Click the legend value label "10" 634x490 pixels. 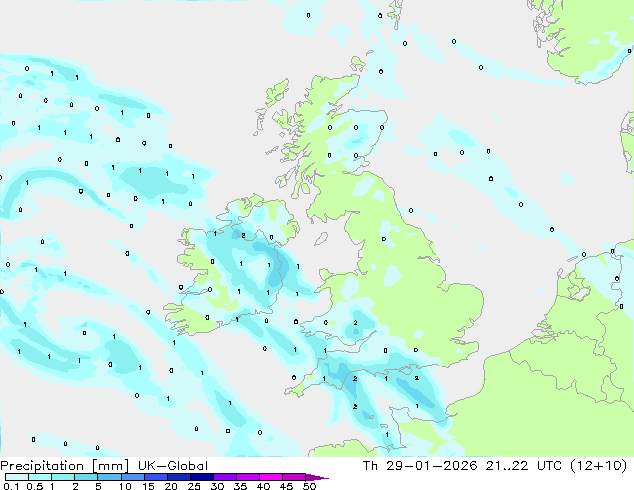click(x=125, y=486)
